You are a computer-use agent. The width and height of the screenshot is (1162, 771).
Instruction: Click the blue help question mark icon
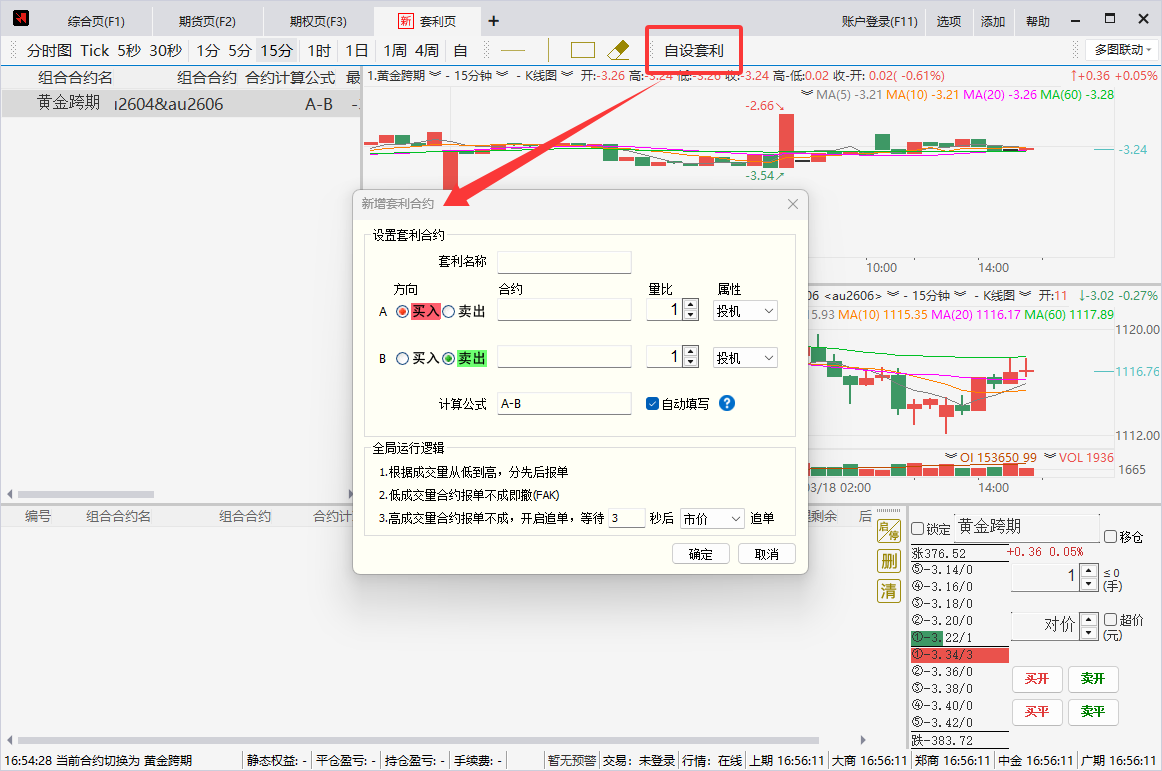(727, 403)
